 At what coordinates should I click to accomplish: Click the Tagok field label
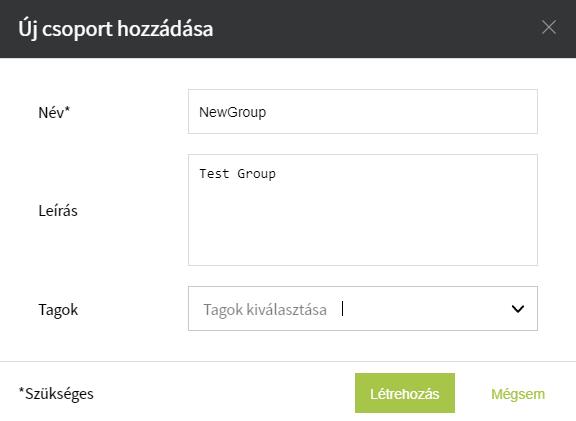click(58, 310)
